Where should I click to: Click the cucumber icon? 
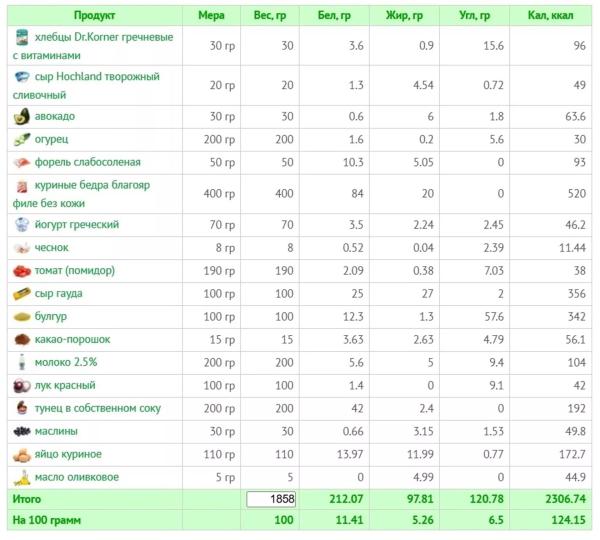[21, 140]
